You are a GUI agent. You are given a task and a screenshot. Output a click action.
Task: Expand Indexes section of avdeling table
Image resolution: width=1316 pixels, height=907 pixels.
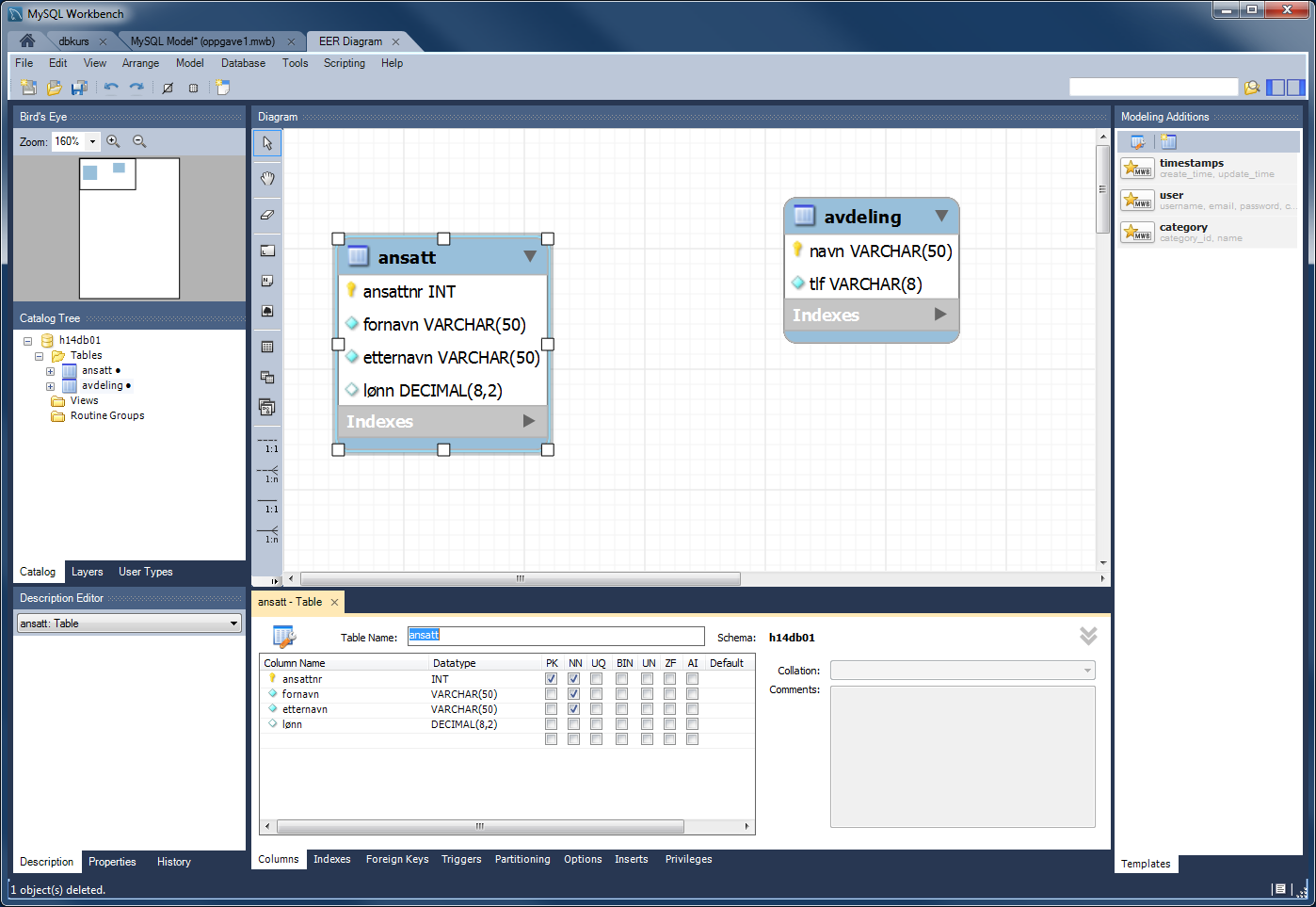940,315
